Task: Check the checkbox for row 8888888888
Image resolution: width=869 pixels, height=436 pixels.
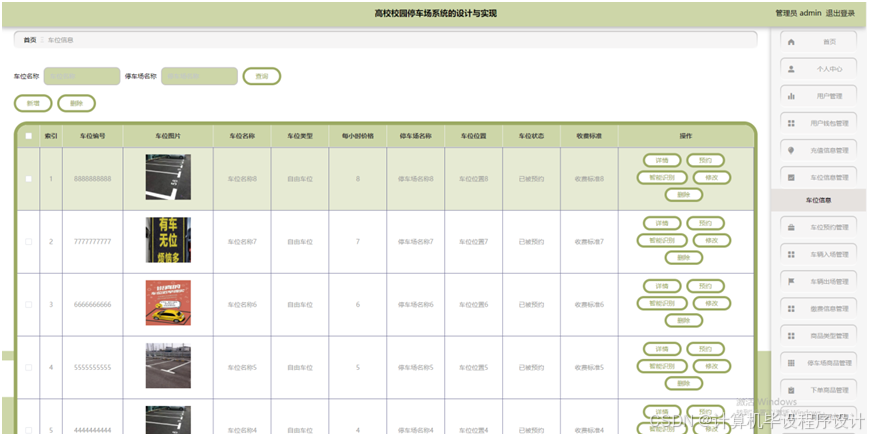Action: 29,179
